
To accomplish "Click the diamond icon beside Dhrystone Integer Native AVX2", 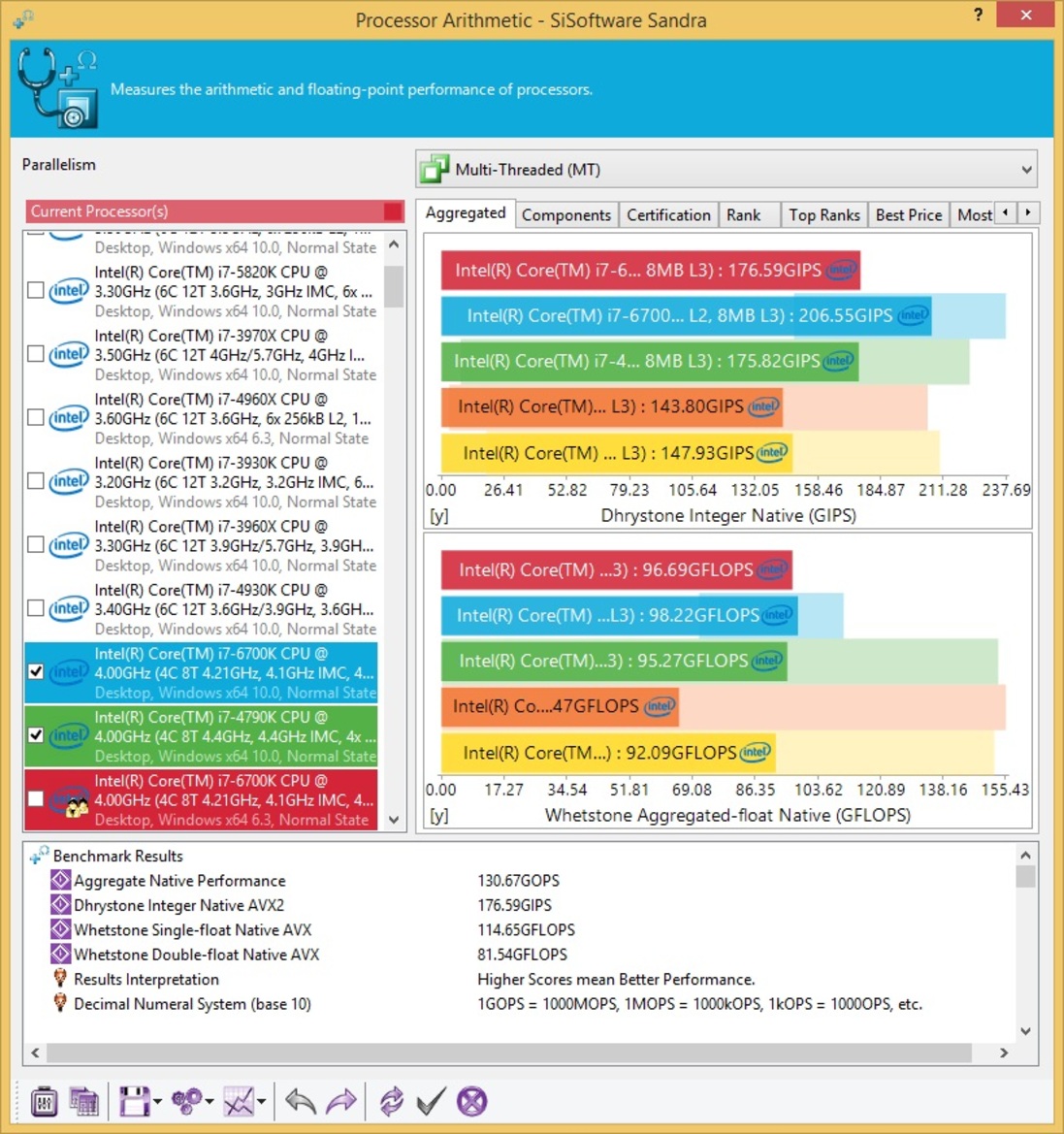I will pos(61,905).
